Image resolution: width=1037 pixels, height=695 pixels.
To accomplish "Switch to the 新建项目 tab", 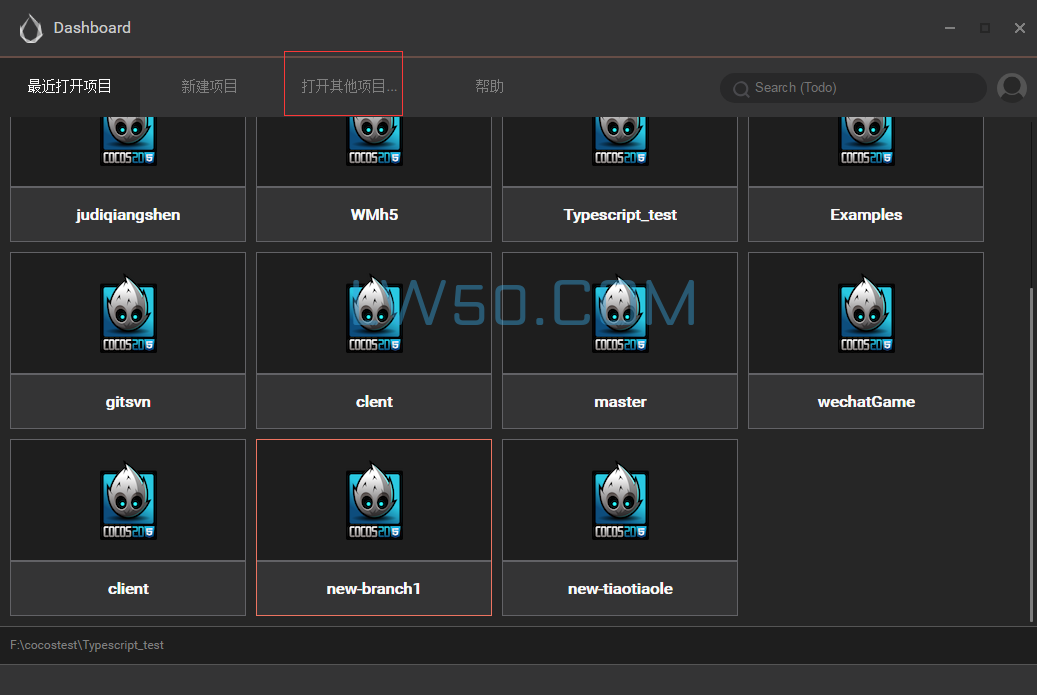I will pyautogui.click(x=209, y=87).
